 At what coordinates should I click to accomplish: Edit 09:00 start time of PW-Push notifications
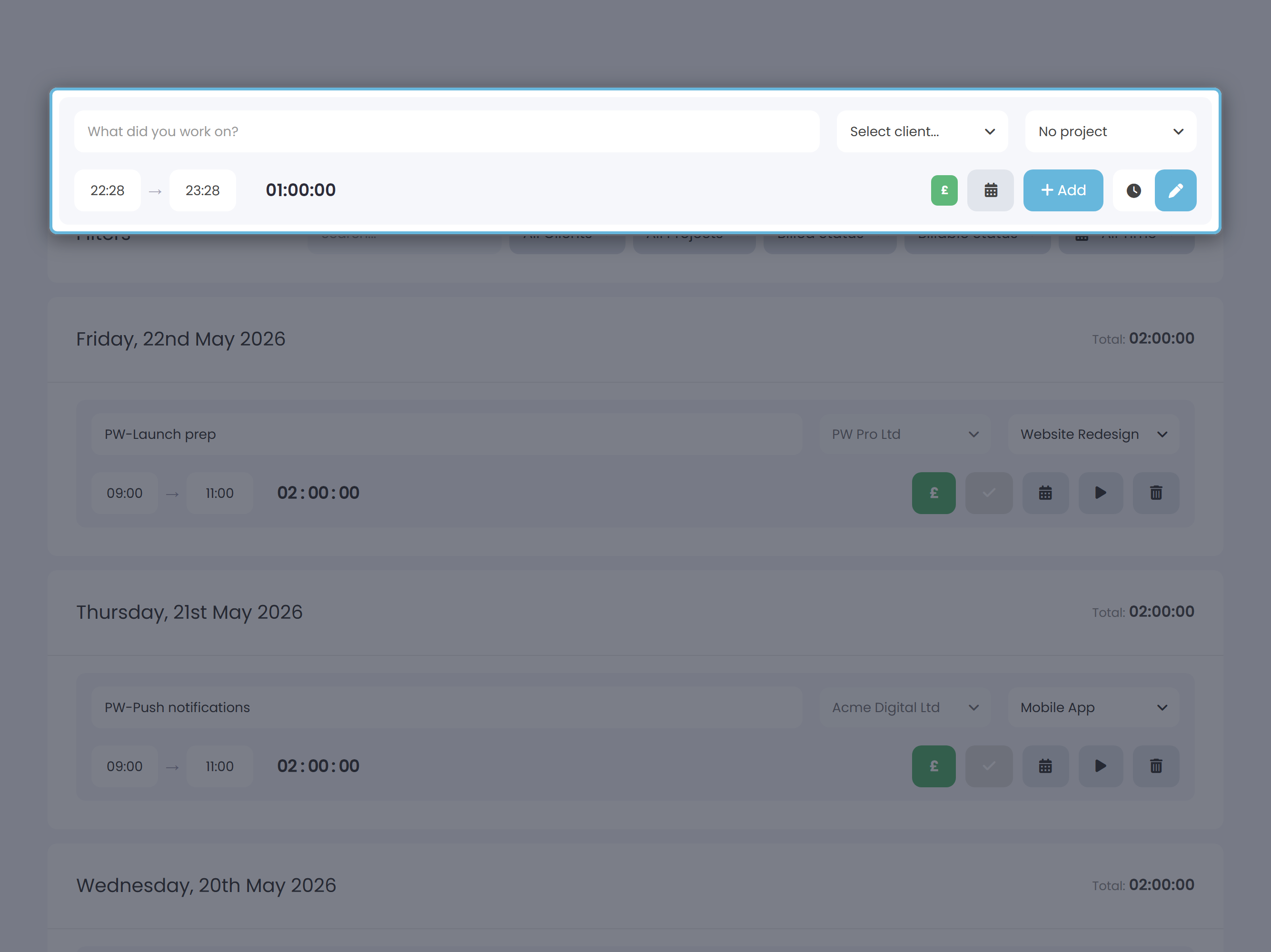click(125, 766)
